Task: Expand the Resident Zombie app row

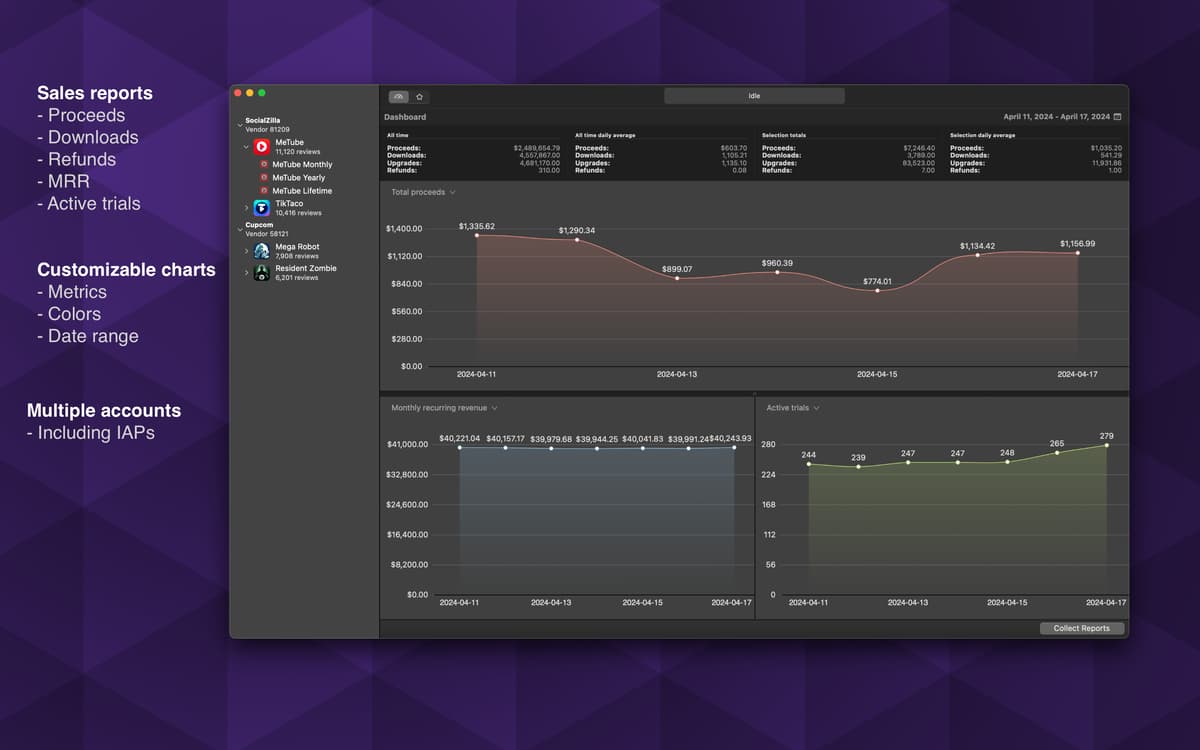Action: click(247, 273)
